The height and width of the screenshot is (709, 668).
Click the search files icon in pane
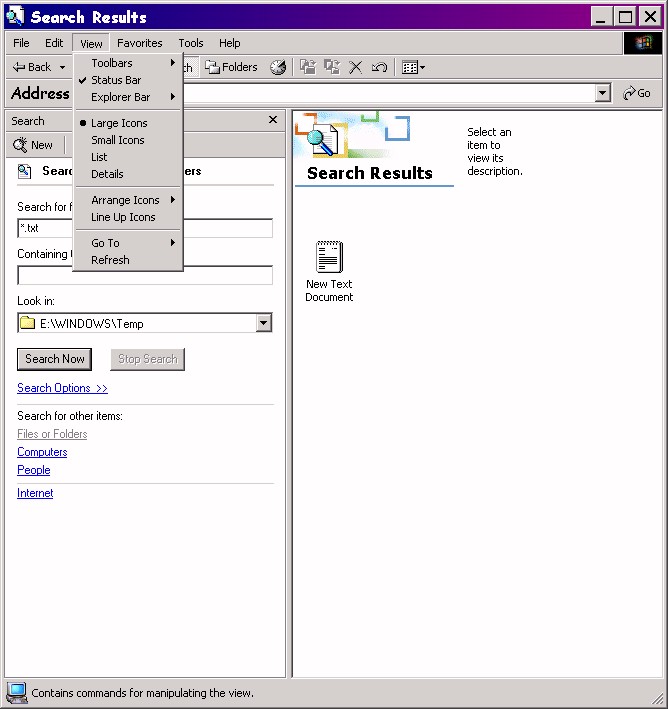24,171
